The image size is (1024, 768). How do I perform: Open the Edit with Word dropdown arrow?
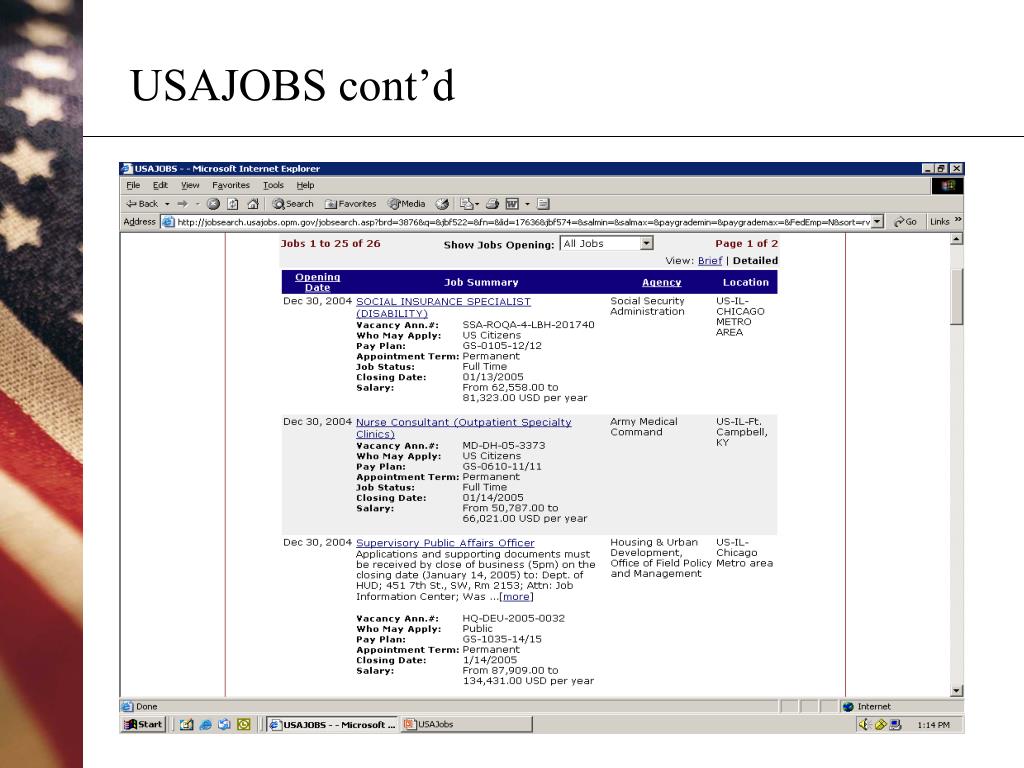527,204
